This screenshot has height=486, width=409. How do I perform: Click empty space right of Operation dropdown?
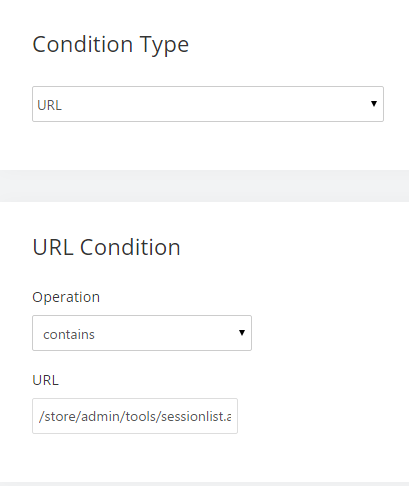point(330,333)
